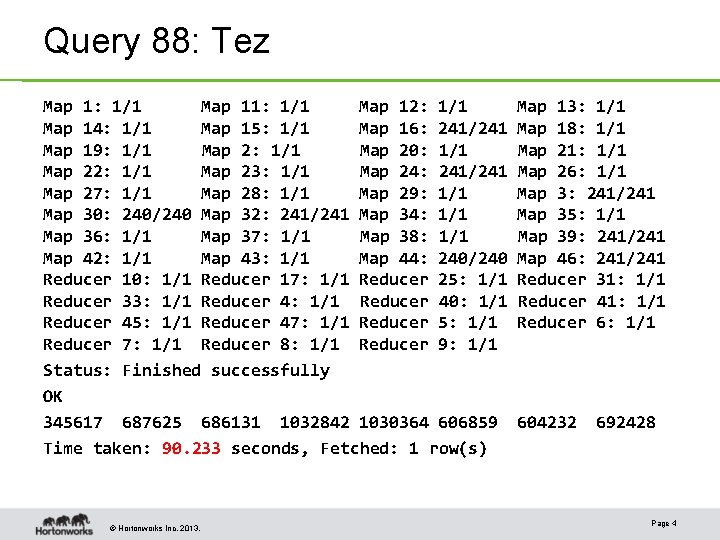
Task: Select the 'Reducer 40: 1/1' entry
Action: 433,302
